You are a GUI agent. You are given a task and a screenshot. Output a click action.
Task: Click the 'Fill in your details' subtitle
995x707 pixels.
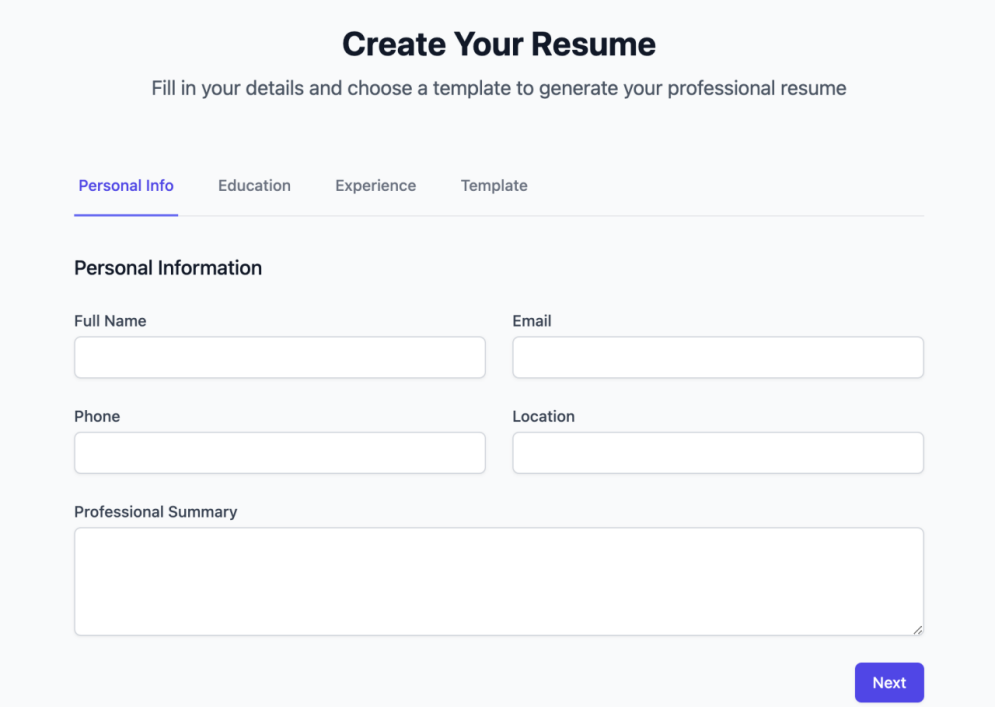point(499,88)
